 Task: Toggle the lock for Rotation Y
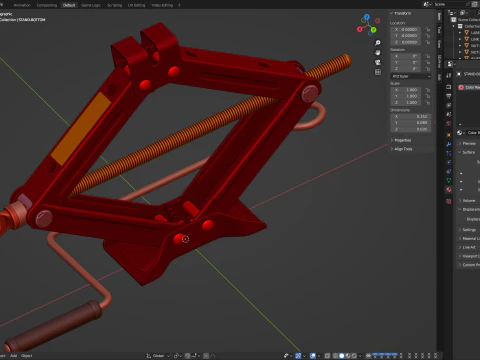(x=428, y=62)
